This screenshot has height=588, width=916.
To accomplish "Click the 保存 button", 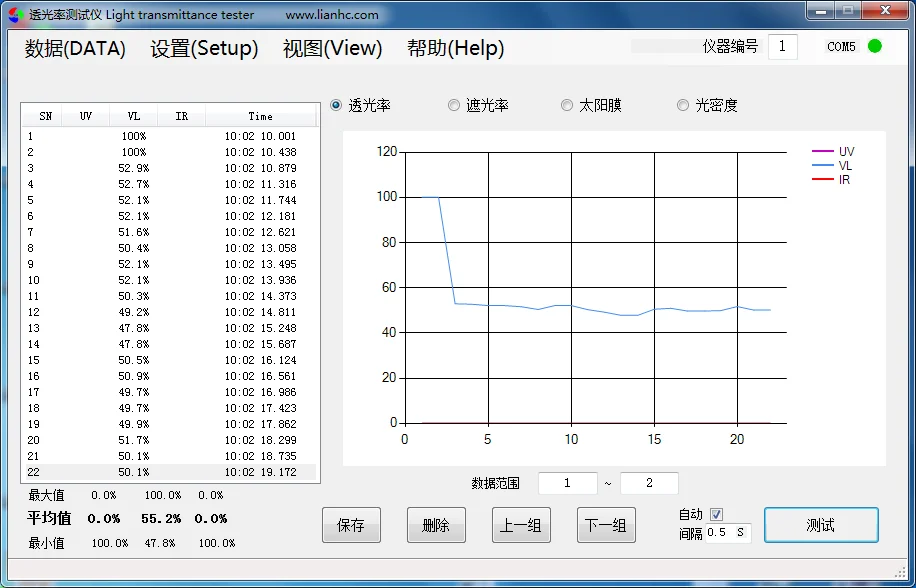I will click(x=351, y=525).
